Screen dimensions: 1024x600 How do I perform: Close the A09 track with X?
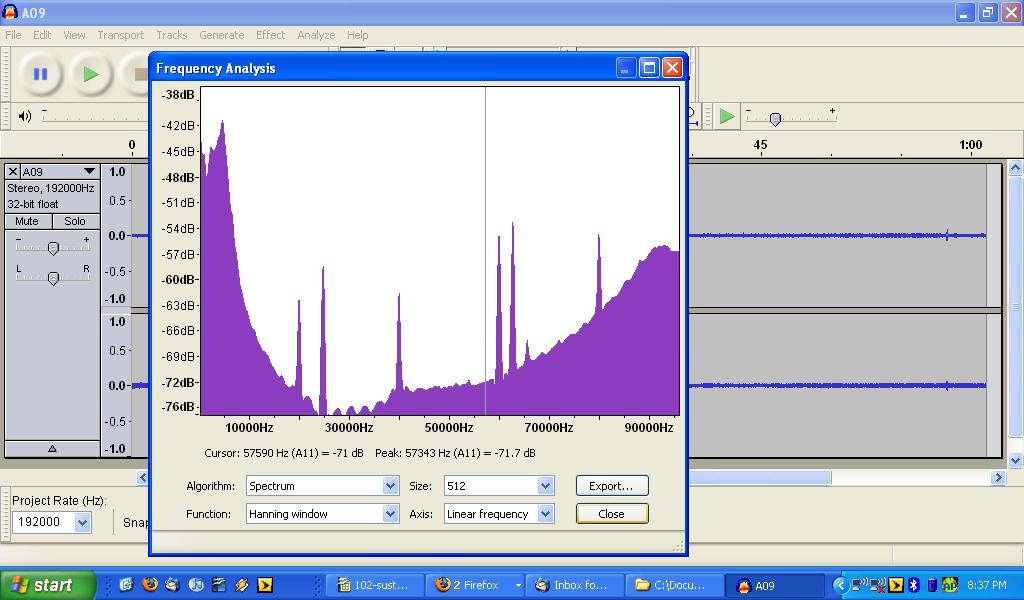click(x=13, y=172)
